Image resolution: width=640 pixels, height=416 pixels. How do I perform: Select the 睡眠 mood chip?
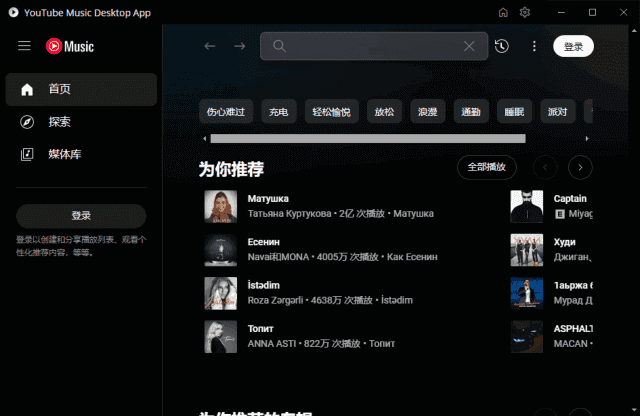coord(514,111)
